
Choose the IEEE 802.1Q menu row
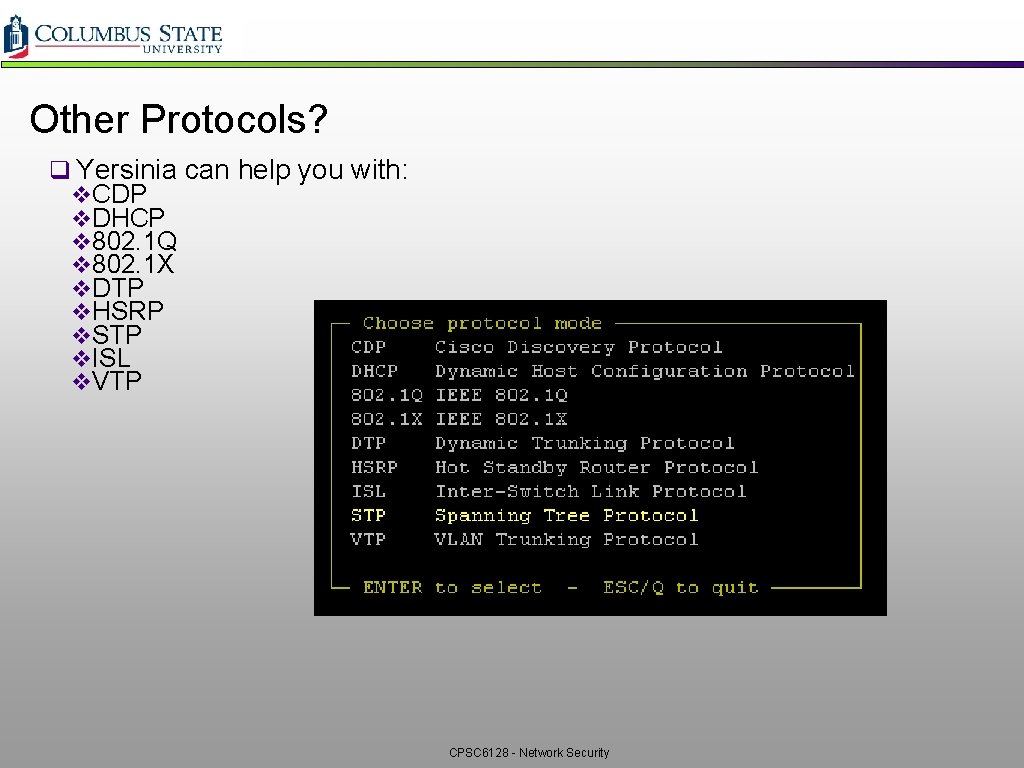[x=459, y=395]
